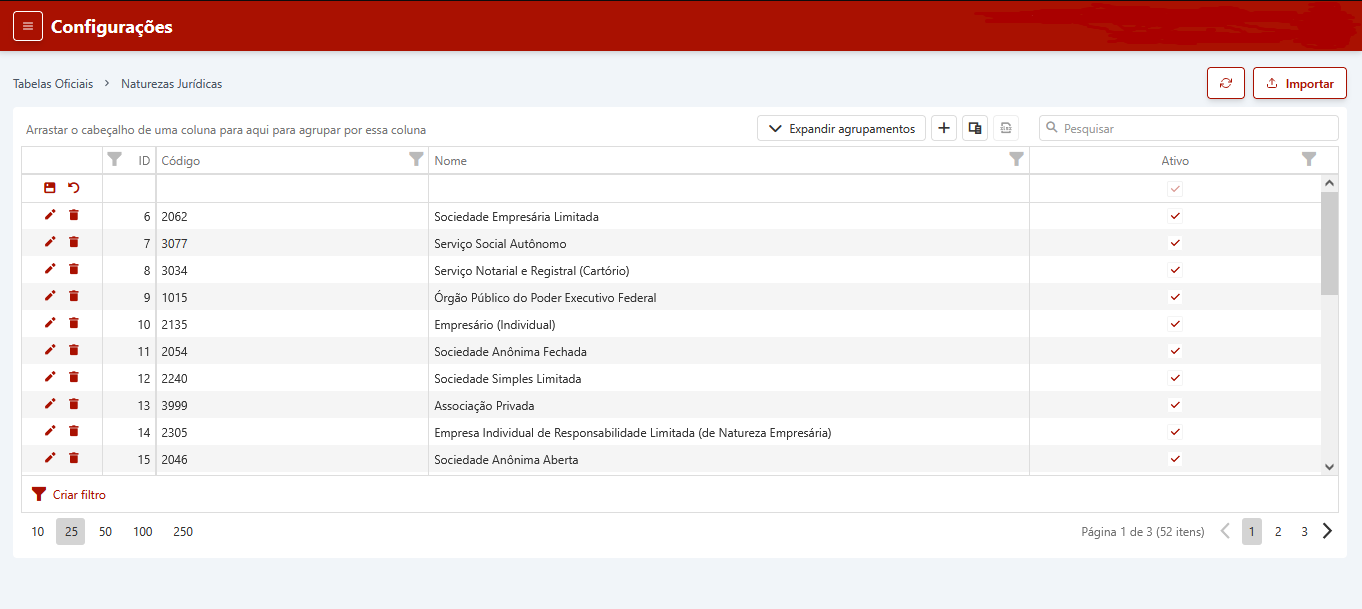The width and height of the screenshot is (1362, 609).
Task: Click the add new row plus icon
Action: [944, 128]
